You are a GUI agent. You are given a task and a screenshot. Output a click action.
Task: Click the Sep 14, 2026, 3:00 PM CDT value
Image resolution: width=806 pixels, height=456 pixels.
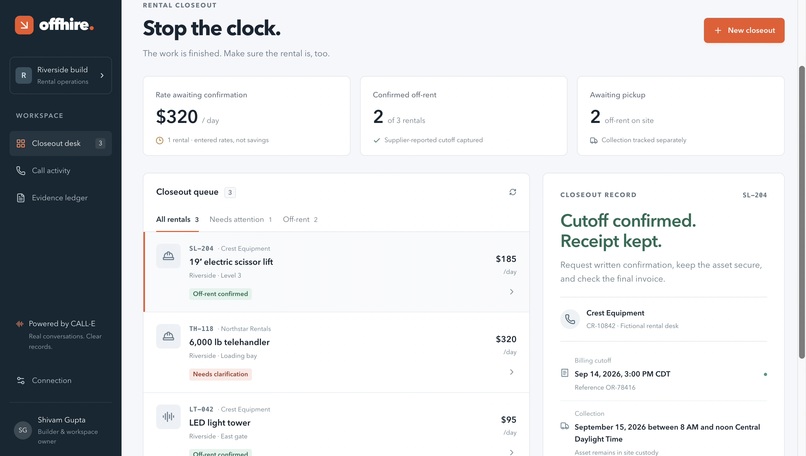pyautogui.click(x=622, y=374)
